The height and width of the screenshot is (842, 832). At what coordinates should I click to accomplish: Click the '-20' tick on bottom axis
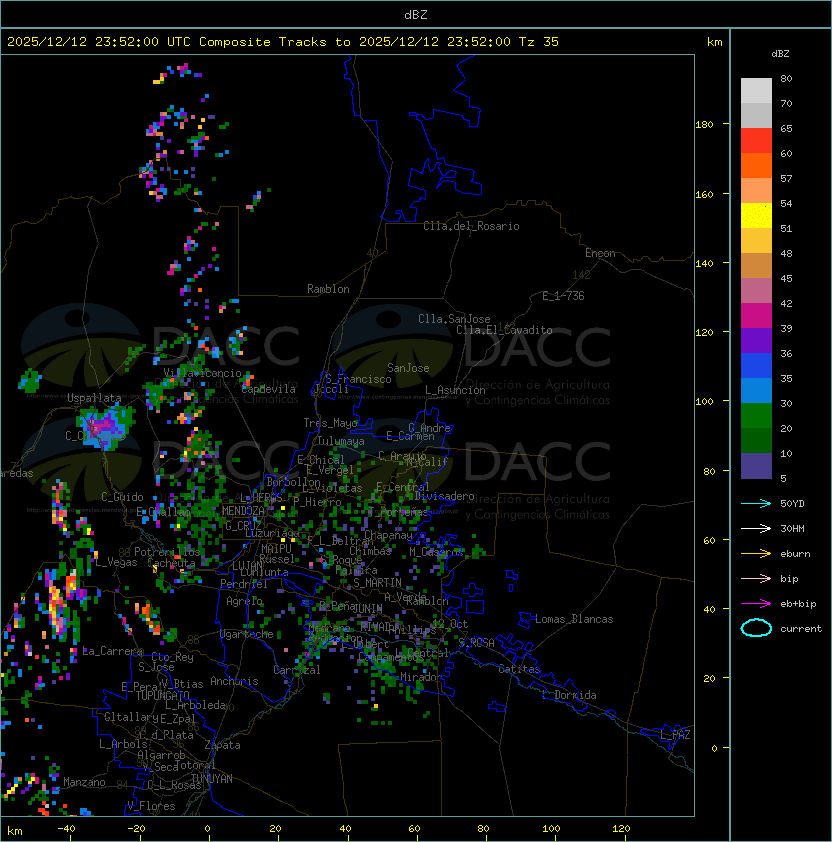tap(136, 829)
